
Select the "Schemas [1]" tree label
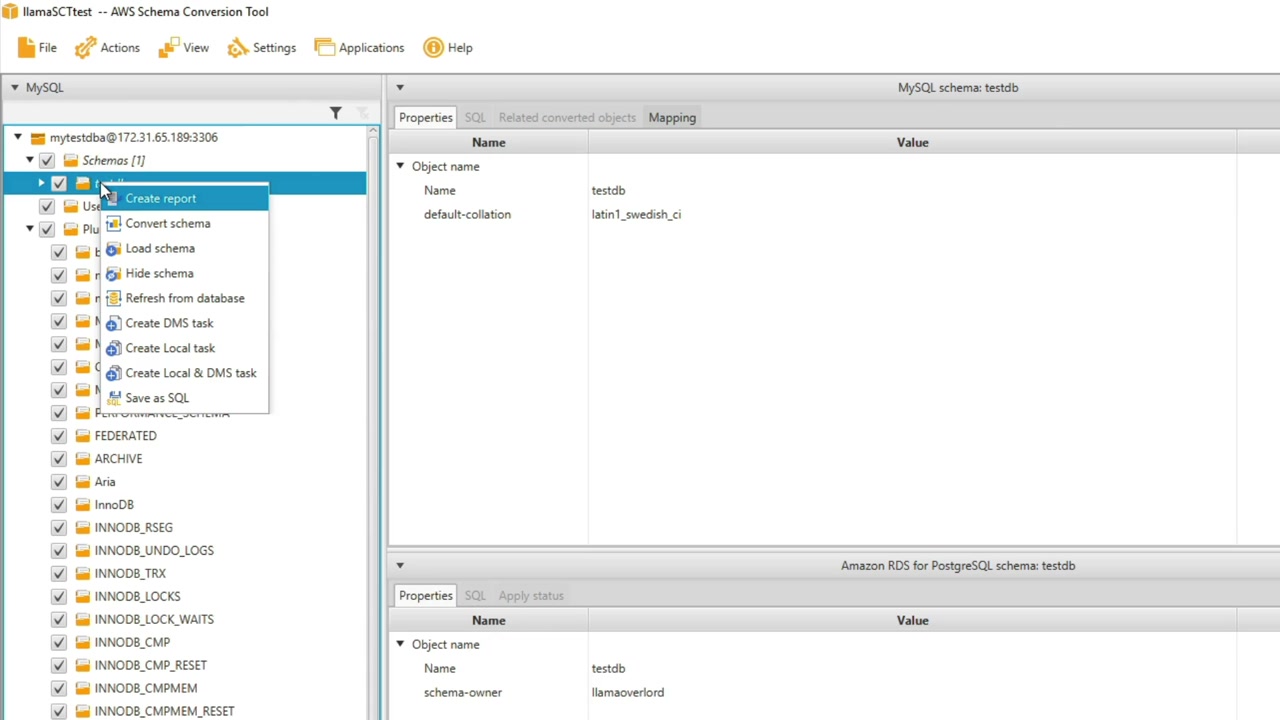coord(113,161)
